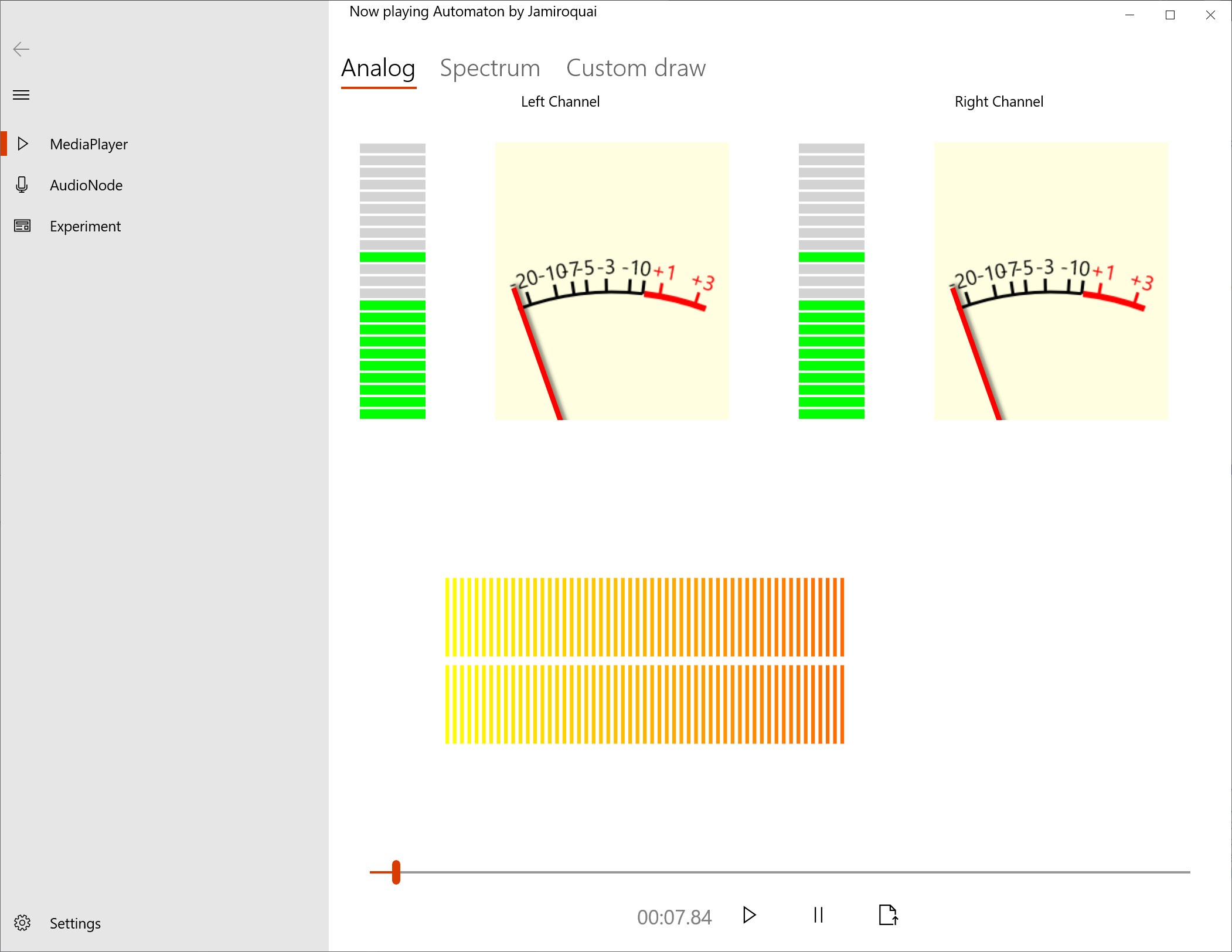The width and height of the screenshot is (1232, 952).
Task: Click the right channel green bar meter
Action: (x=831, y=281)
